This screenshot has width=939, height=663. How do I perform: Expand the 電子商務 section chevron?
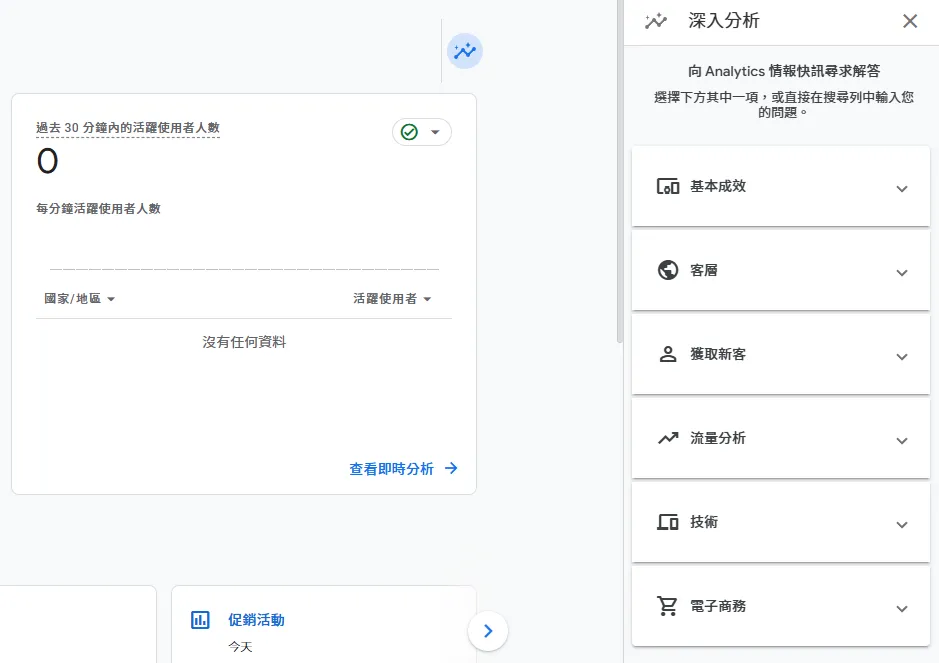click(x=902, y=608)
